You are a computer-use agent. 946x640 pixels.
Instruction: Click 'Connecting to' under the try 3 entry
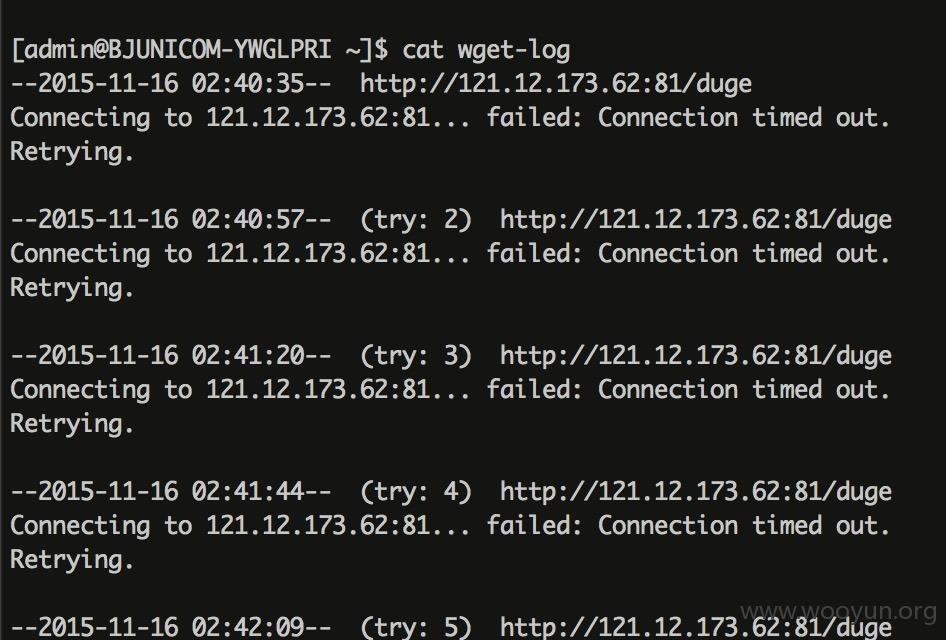(101, 390)
